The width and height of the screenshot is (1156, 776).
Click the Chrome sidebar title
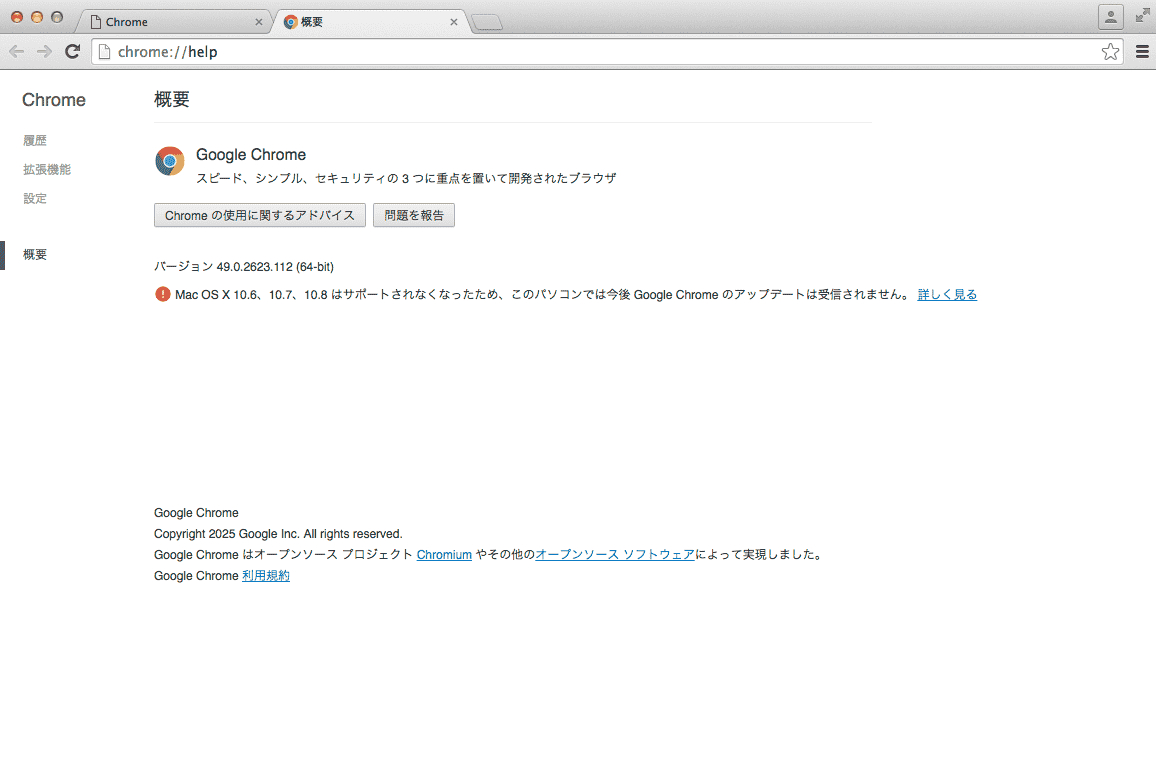tap(54, 99)
